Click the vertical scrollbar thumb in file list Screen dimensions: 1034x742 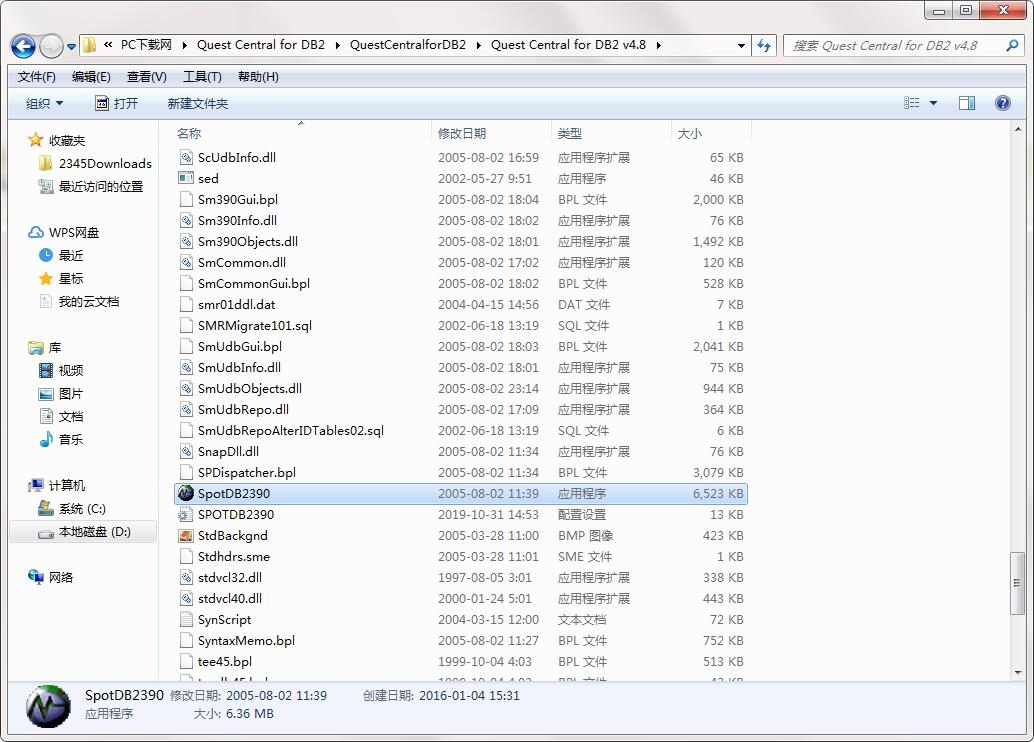tap(1017, 583)
